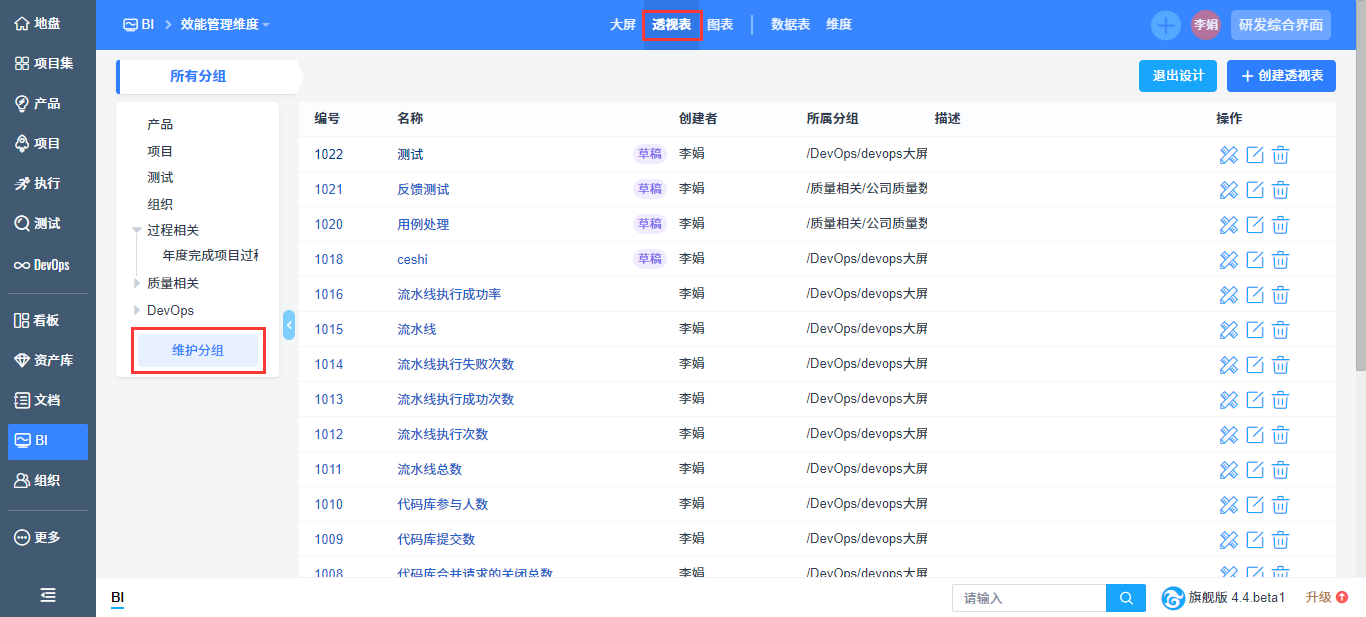
Task: Delete pivot table 1020 via trash icon
Action: pyautogui.click(x=1281, y=224)
